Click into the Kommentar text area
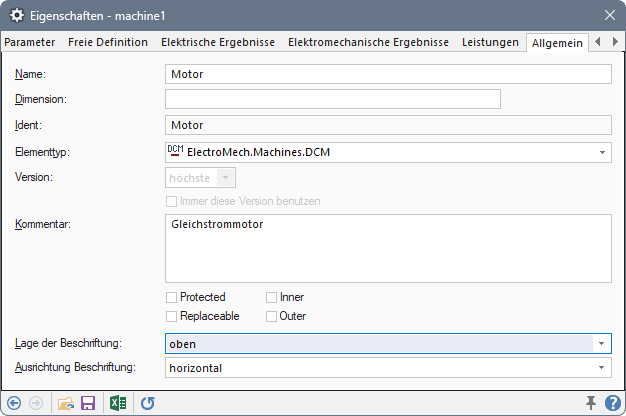This screenshot has width=626, height=416. [x=387, y=248]
